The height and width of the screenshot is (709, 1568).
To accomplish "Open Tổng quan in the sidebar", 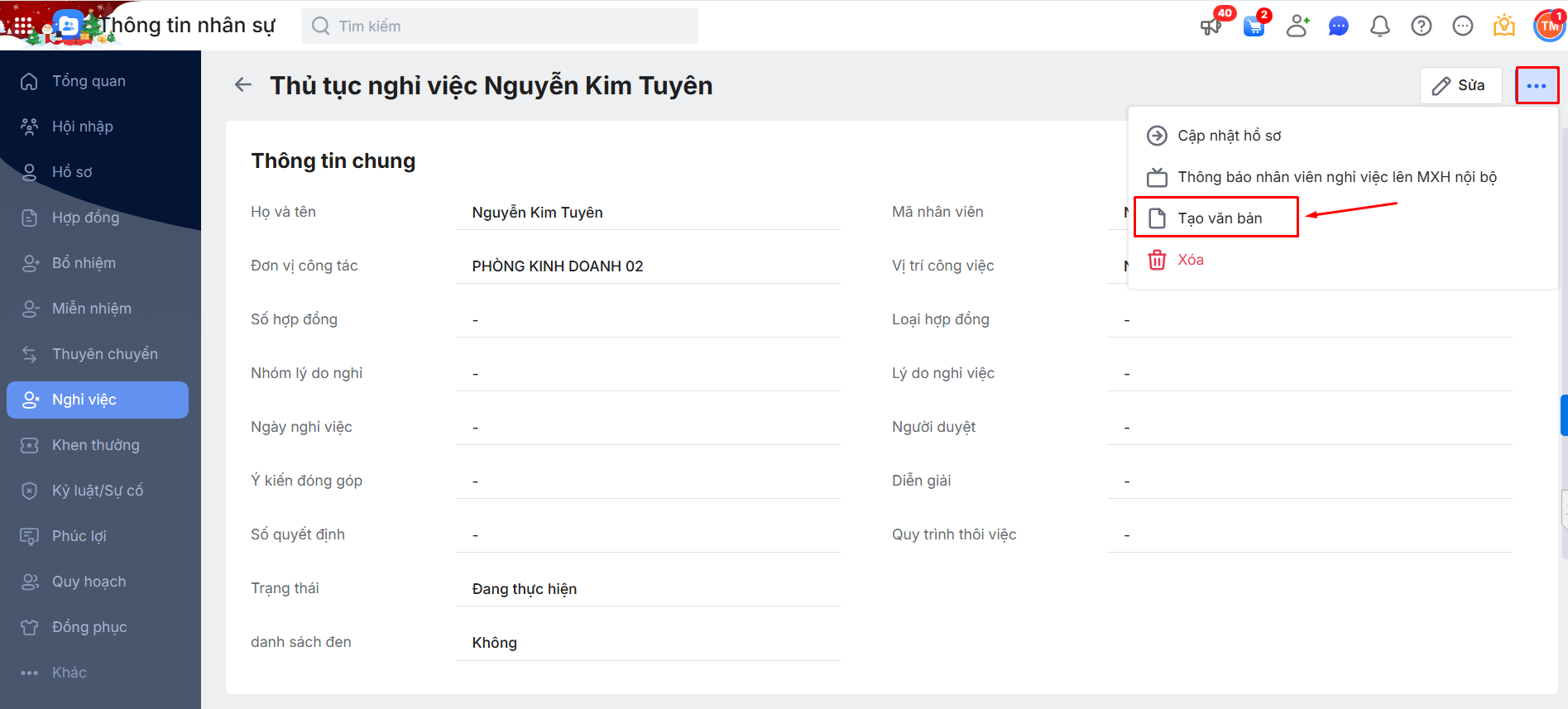I will pos(89,81).
